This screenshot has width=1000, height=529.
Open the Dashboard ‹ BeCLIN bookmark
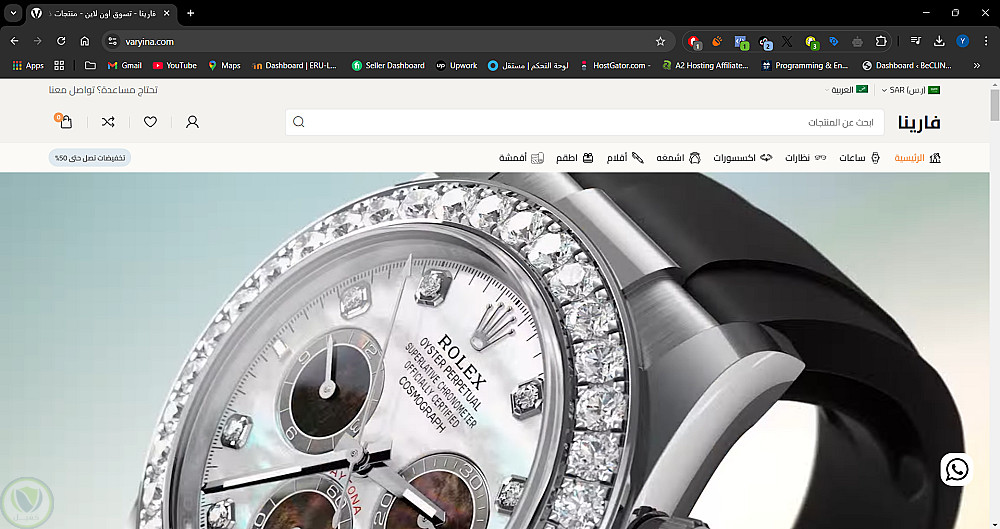[x=906, y=65]
